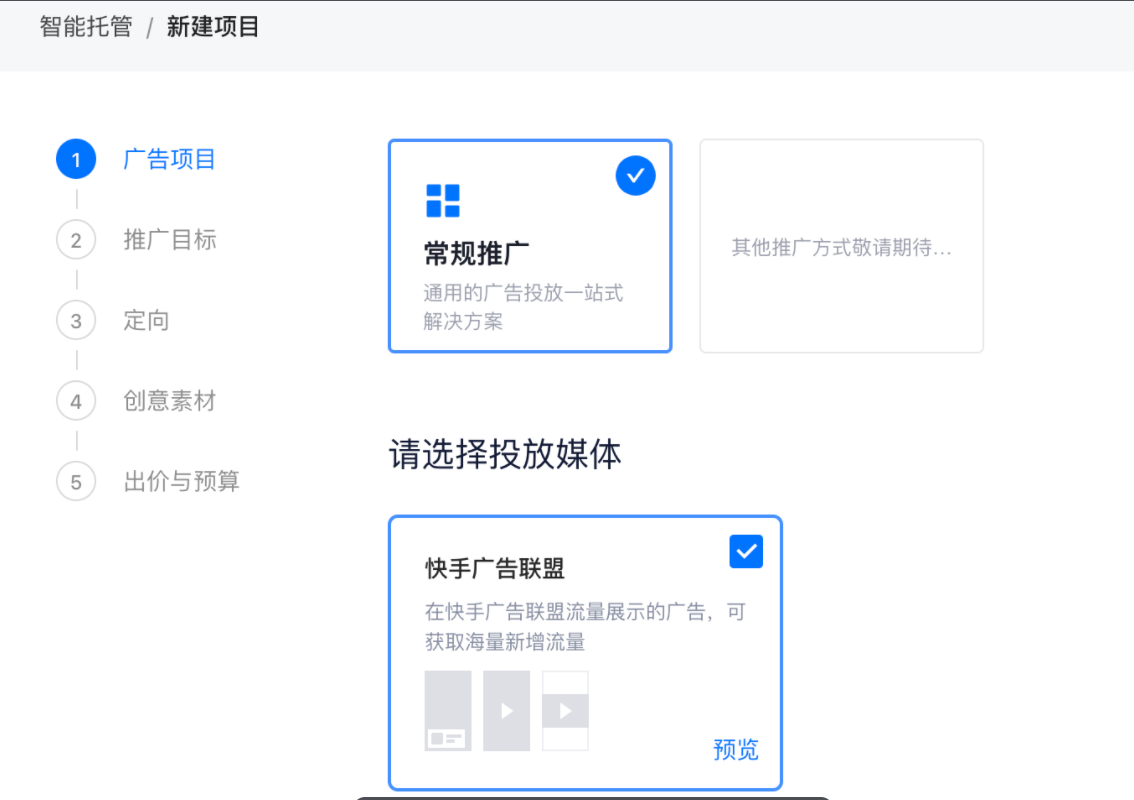Image resolution: width=1134 pixels, height=800 pixels.
Task: Click step circle 5 for 出价与预算
Action: [x=76, y=481]
